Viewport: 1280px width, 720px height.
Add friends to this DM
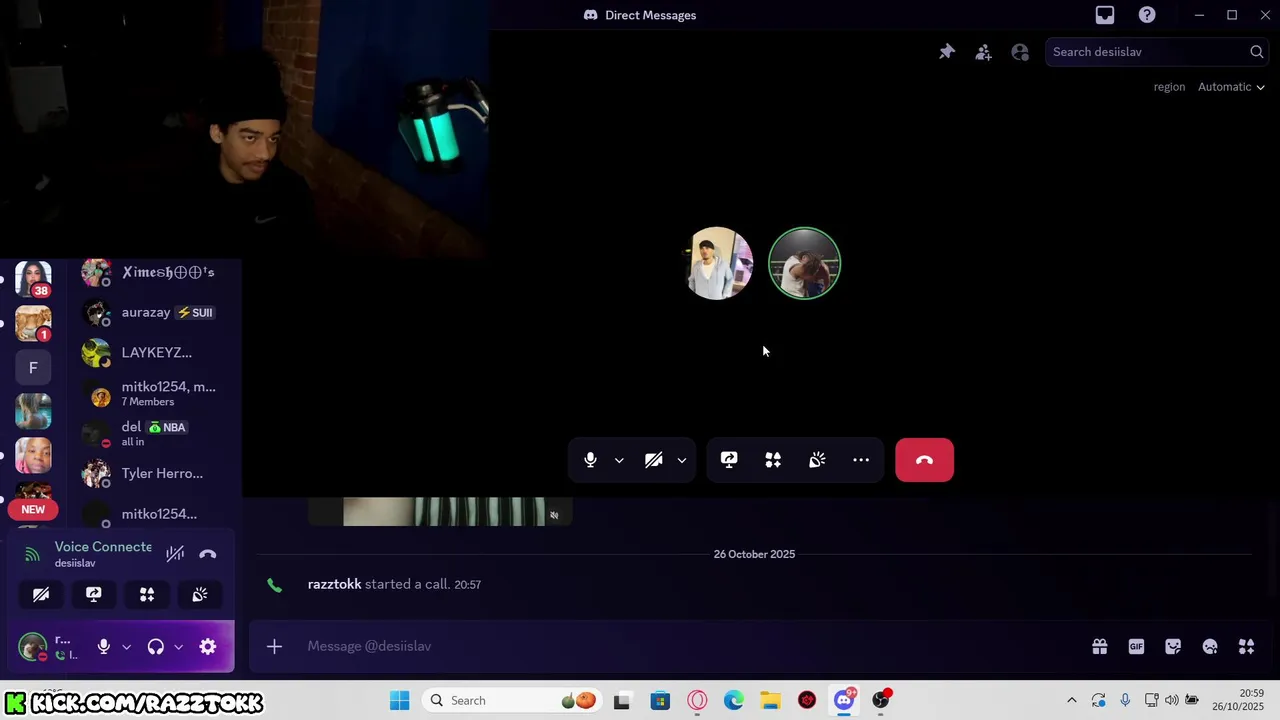(983, 52)
